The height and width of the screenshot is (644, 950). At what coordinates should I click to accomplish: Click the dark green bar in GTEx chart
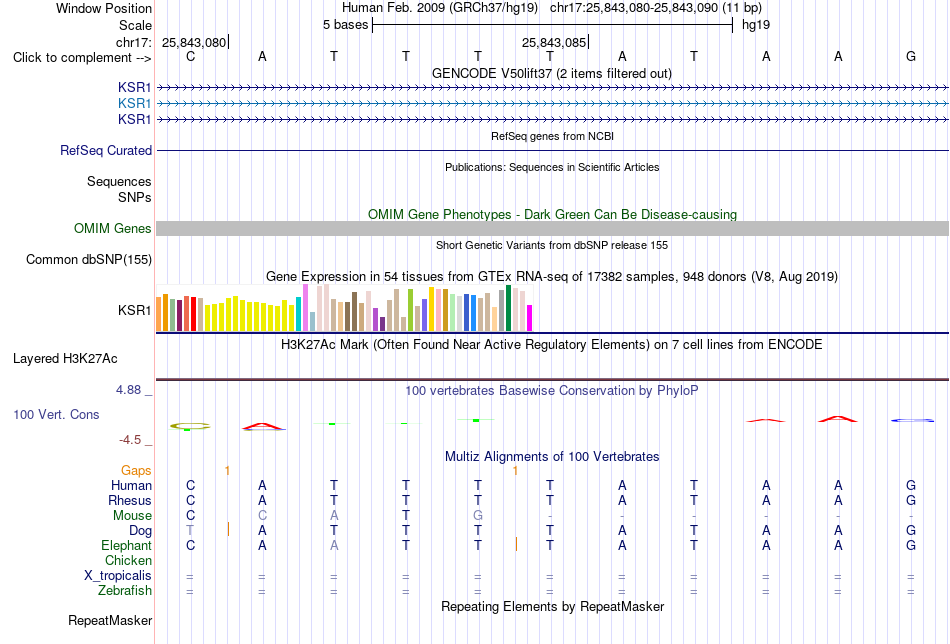[508, 308]
